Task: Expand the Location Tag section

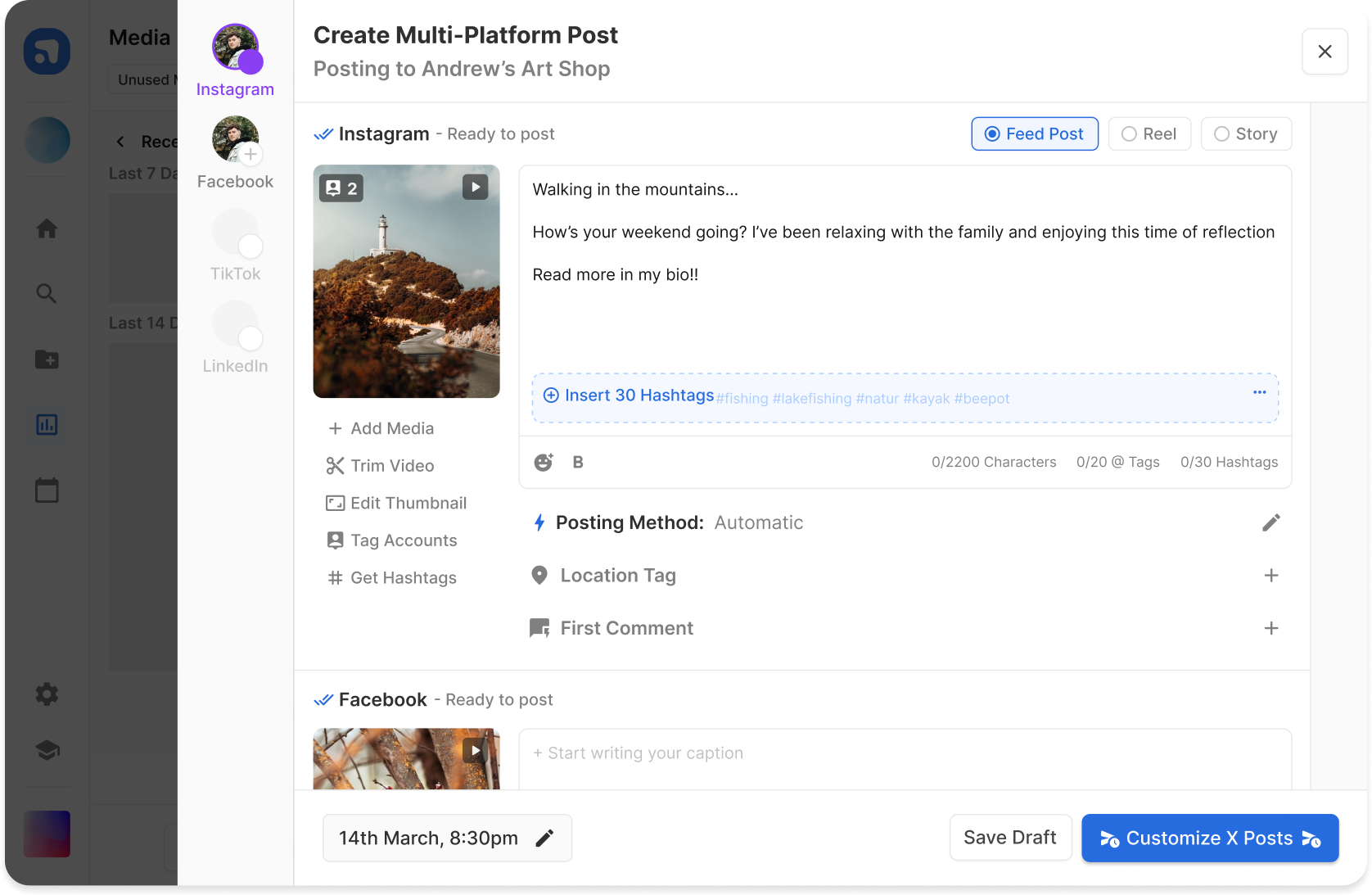Action: tap(1271, 575)
